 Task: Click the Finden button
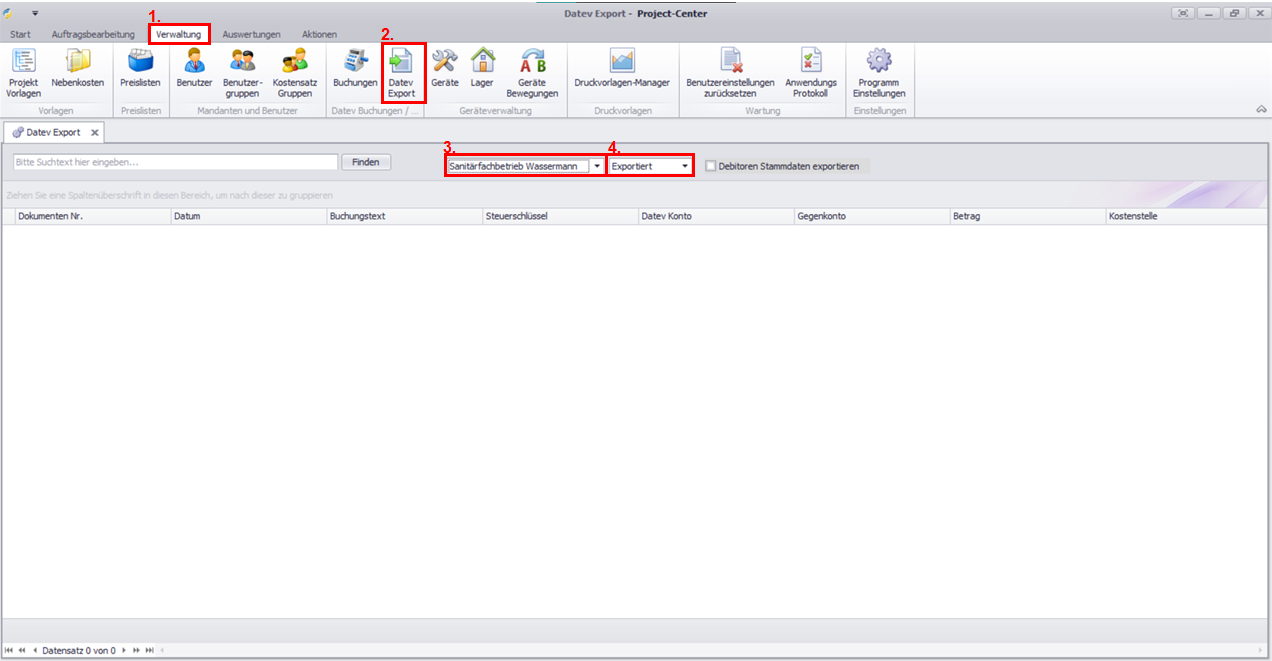click(366, 162)
